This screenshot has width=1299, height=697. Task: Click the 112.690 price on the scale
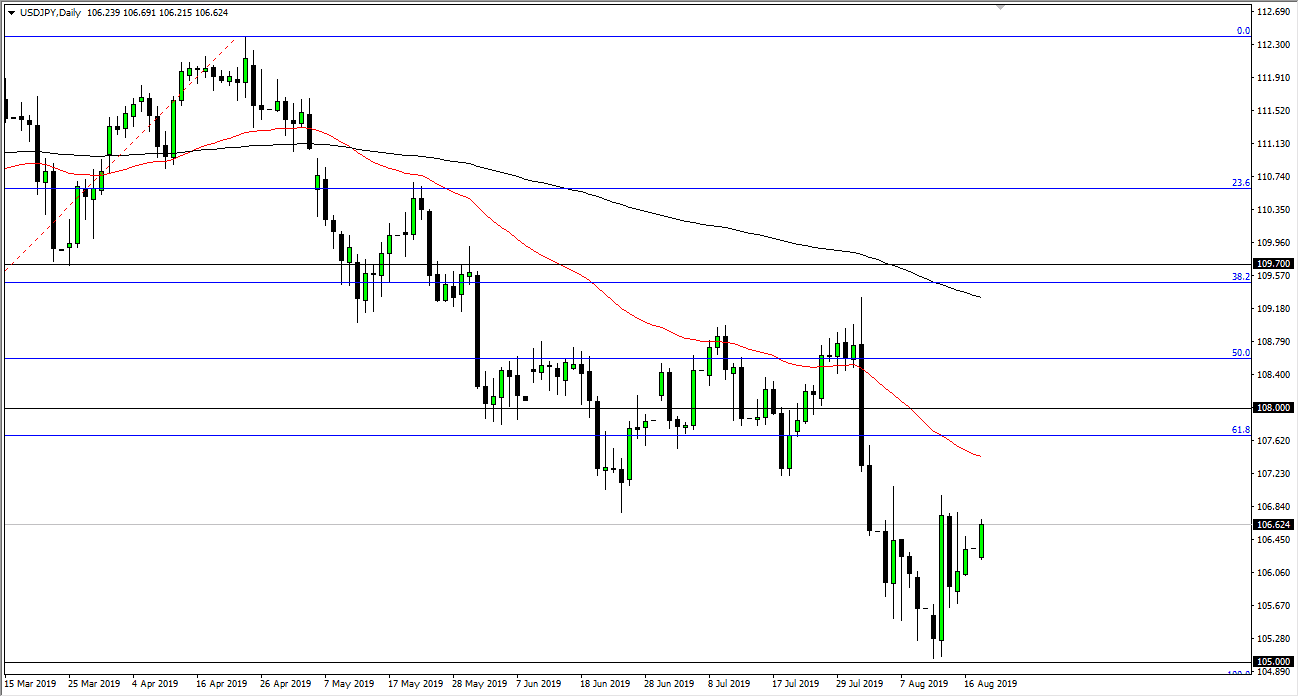pos(1272,12)
